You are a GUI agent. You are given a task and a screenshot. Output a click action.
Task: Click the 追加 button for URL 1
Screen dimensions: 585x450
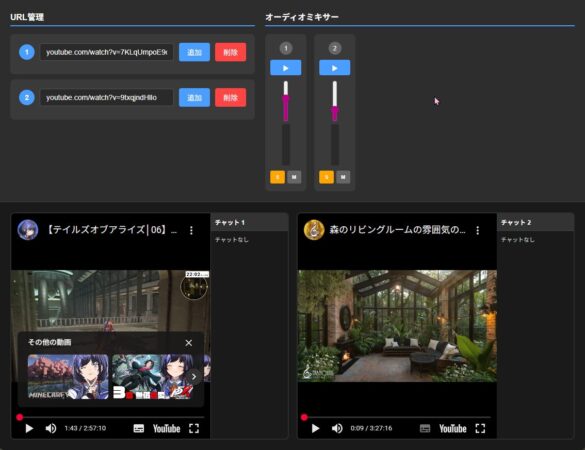[x=194, y=52]
